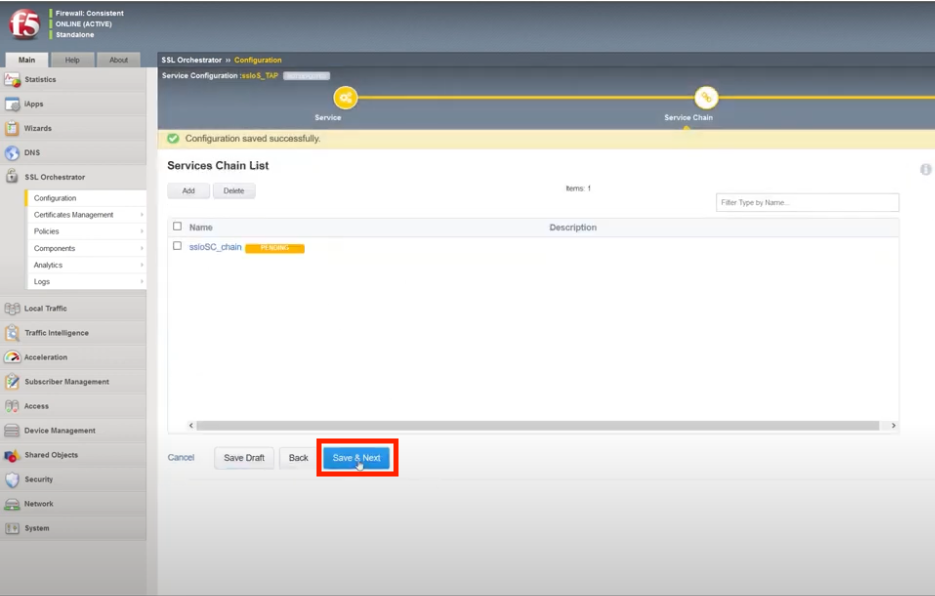The height and width of the screenshot is (596, 935).
Task: Click the scrollbar right arrow
Action: [893, 425]
